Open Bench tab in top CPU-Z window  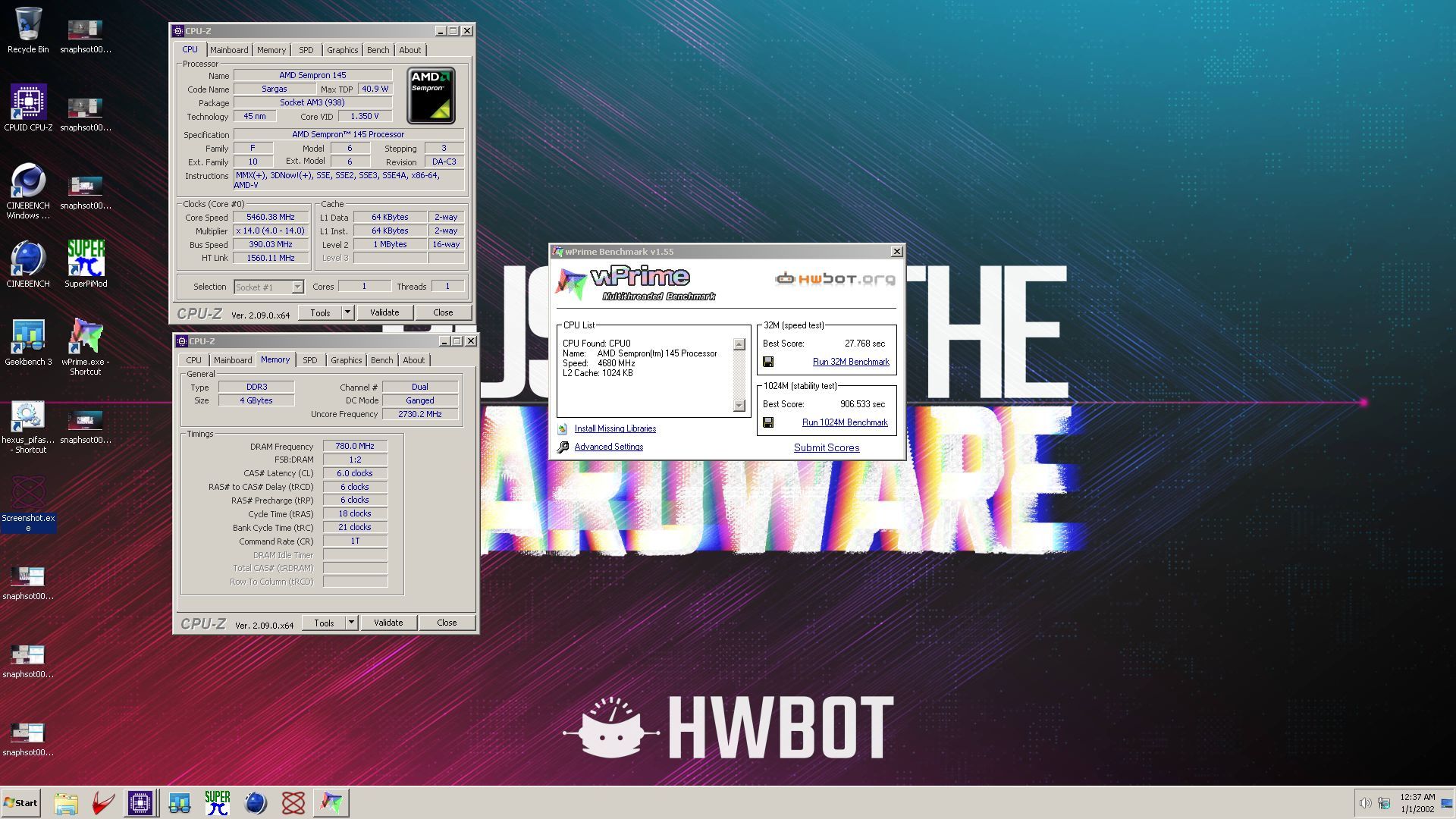coord(378,50)
